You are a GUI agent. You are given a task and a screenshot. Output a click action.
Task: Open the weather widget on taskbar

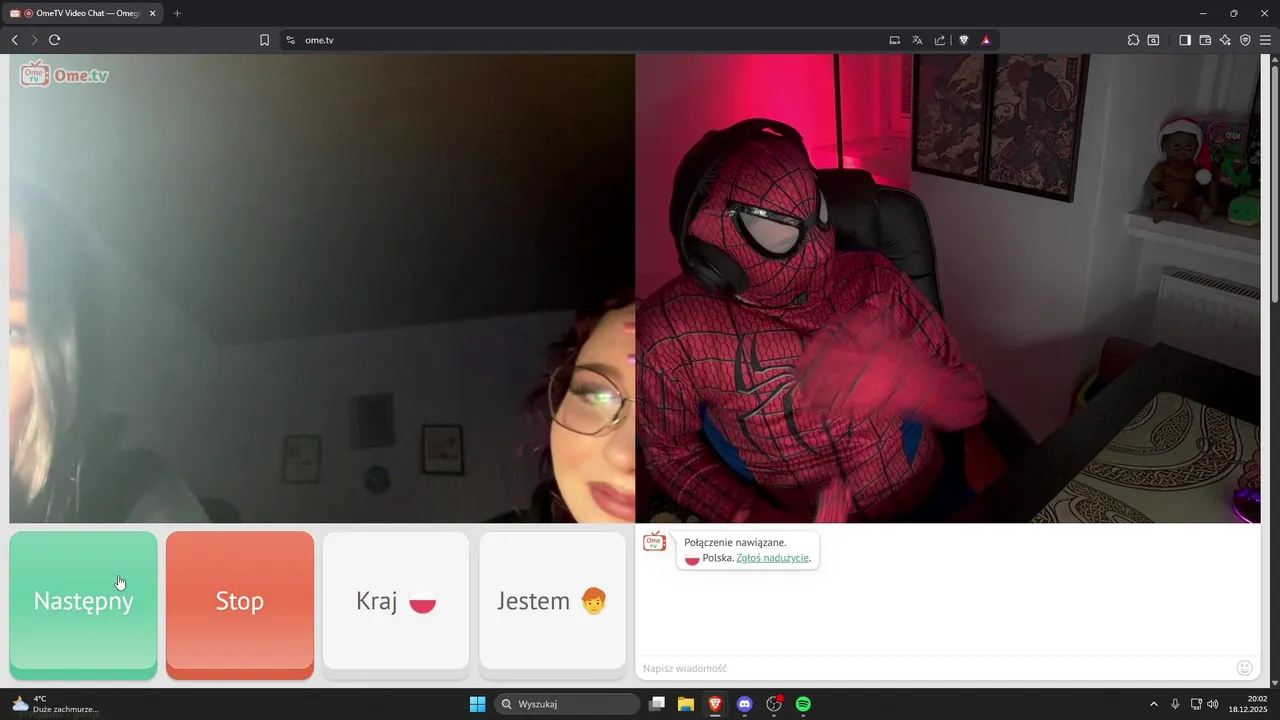pyautogui.click(x=55, y=704)
